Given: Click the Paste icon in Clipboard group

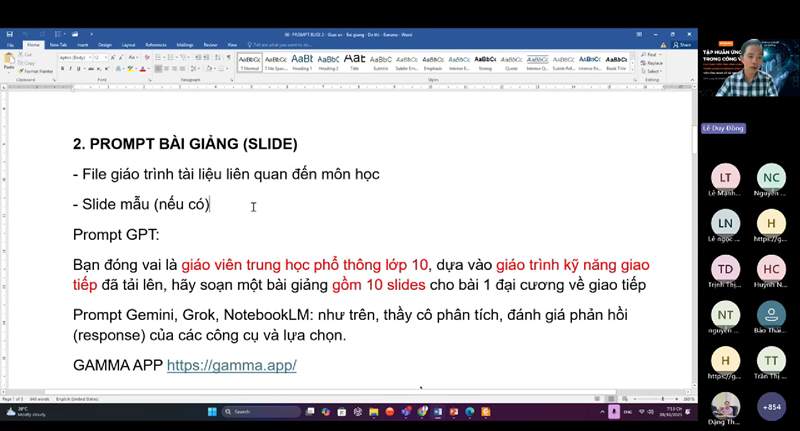Looking at the screenshot, I should pos(11,63).
